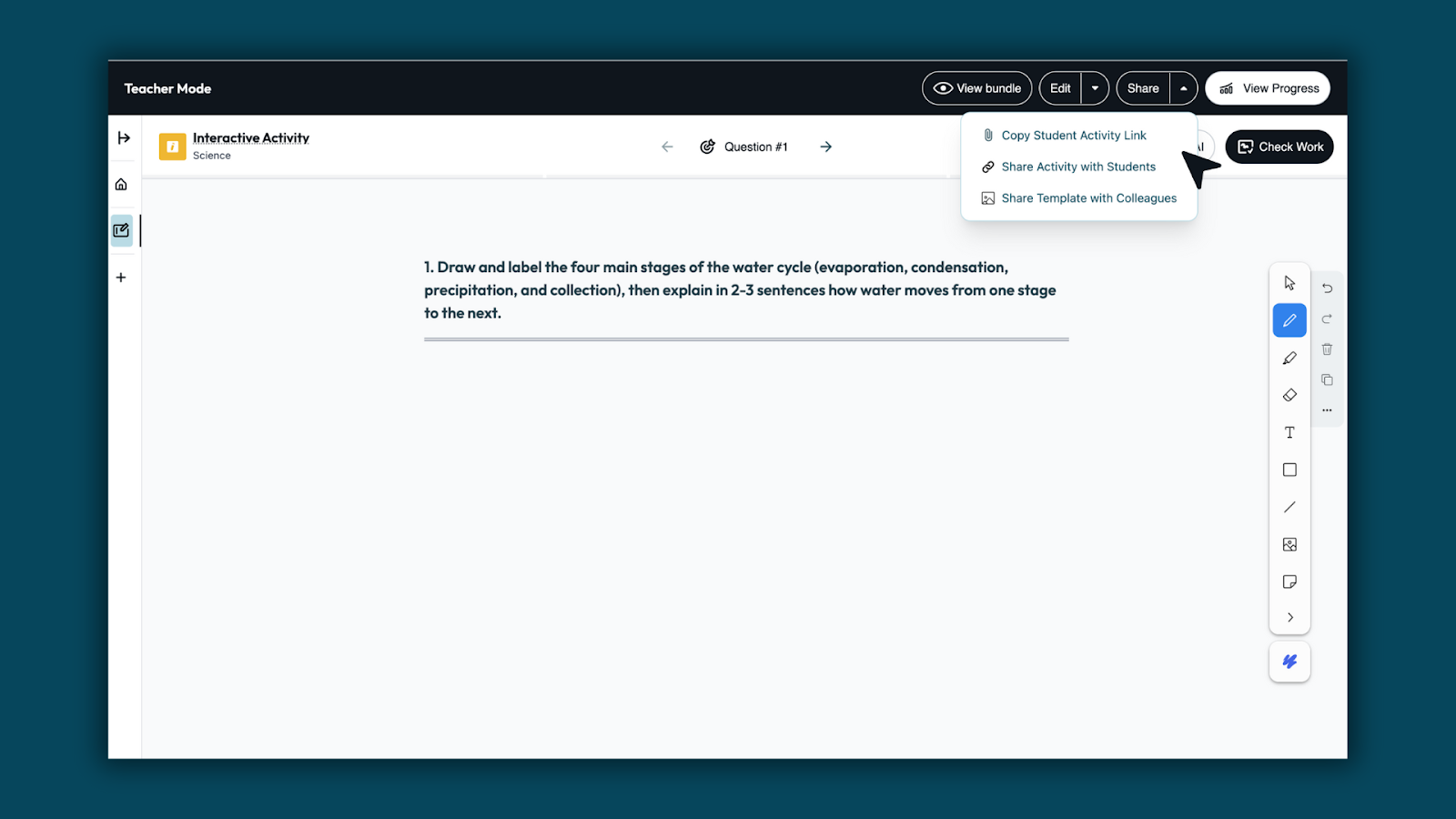This screenshot has height=819, width=1456.
Task: Choose Share Activity with Students
Action: pyautogui.click(x=1078, y=167)
